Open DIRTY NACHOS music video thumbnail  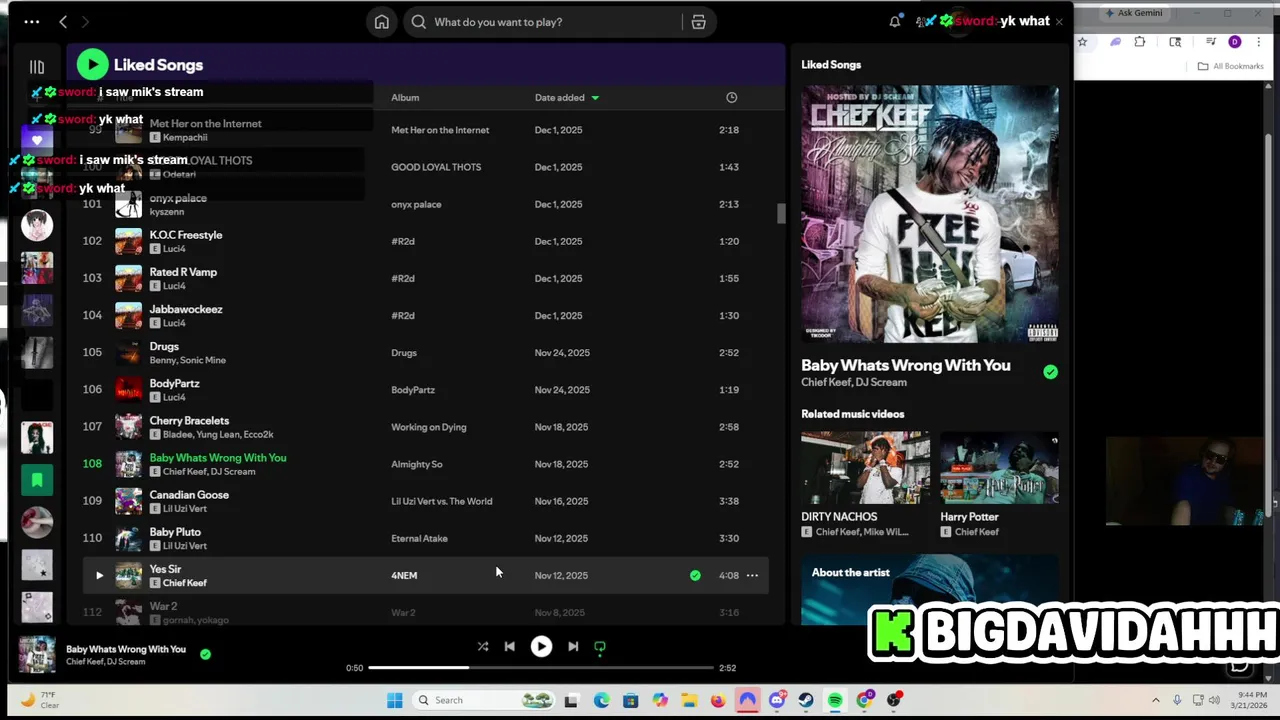865,468
